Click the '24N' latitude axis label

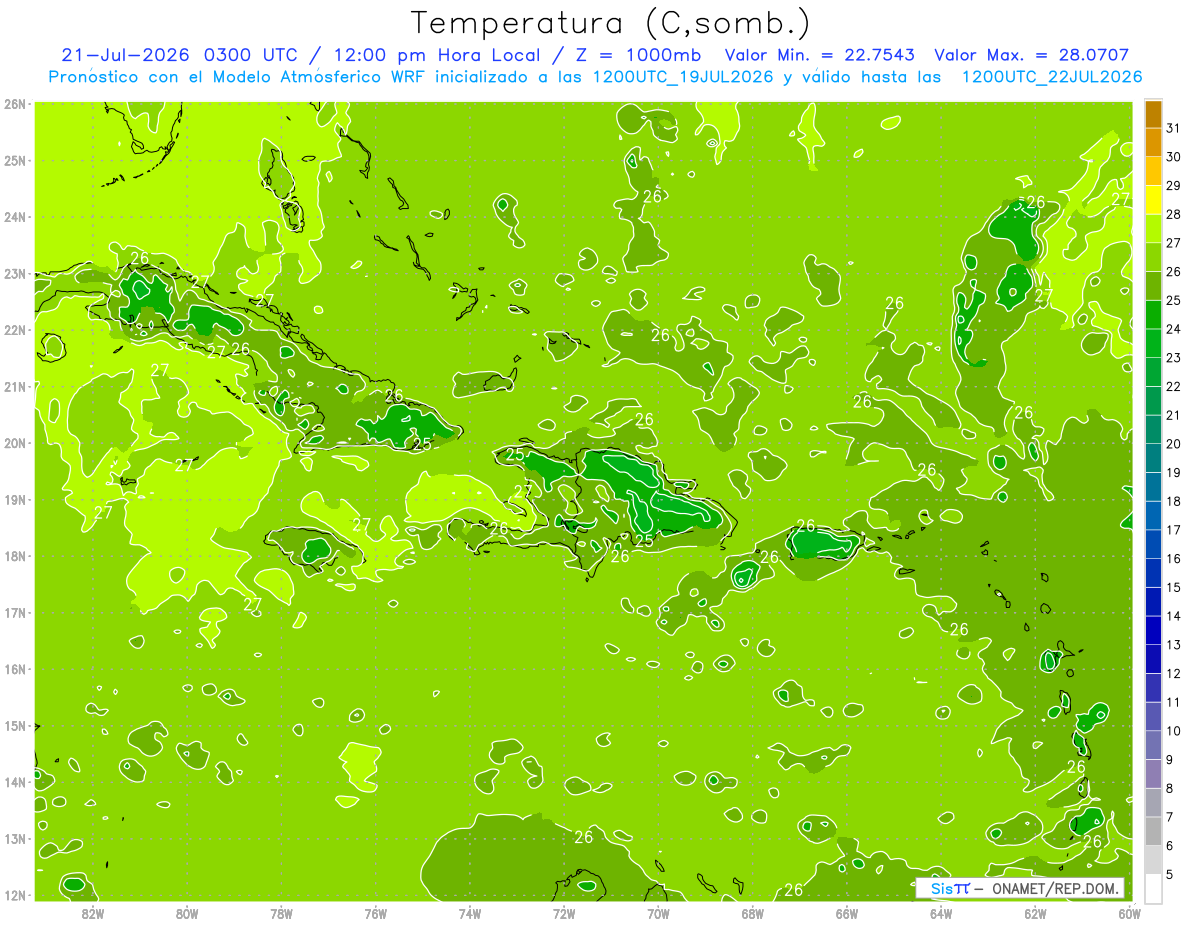point(15,217)
